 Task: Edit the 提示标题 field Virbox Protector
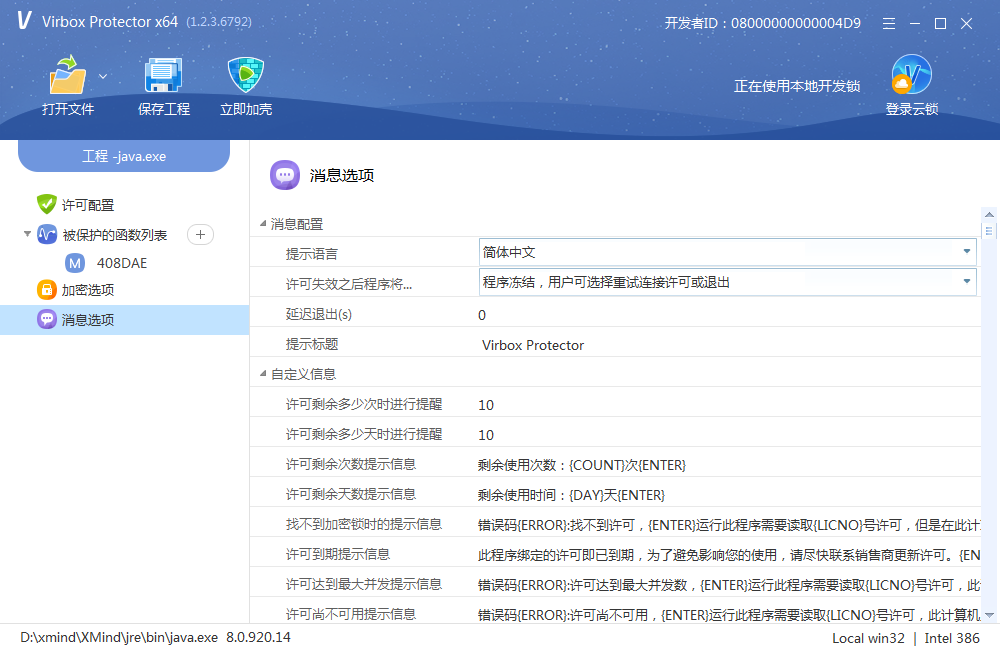click(x=727, y=345)
